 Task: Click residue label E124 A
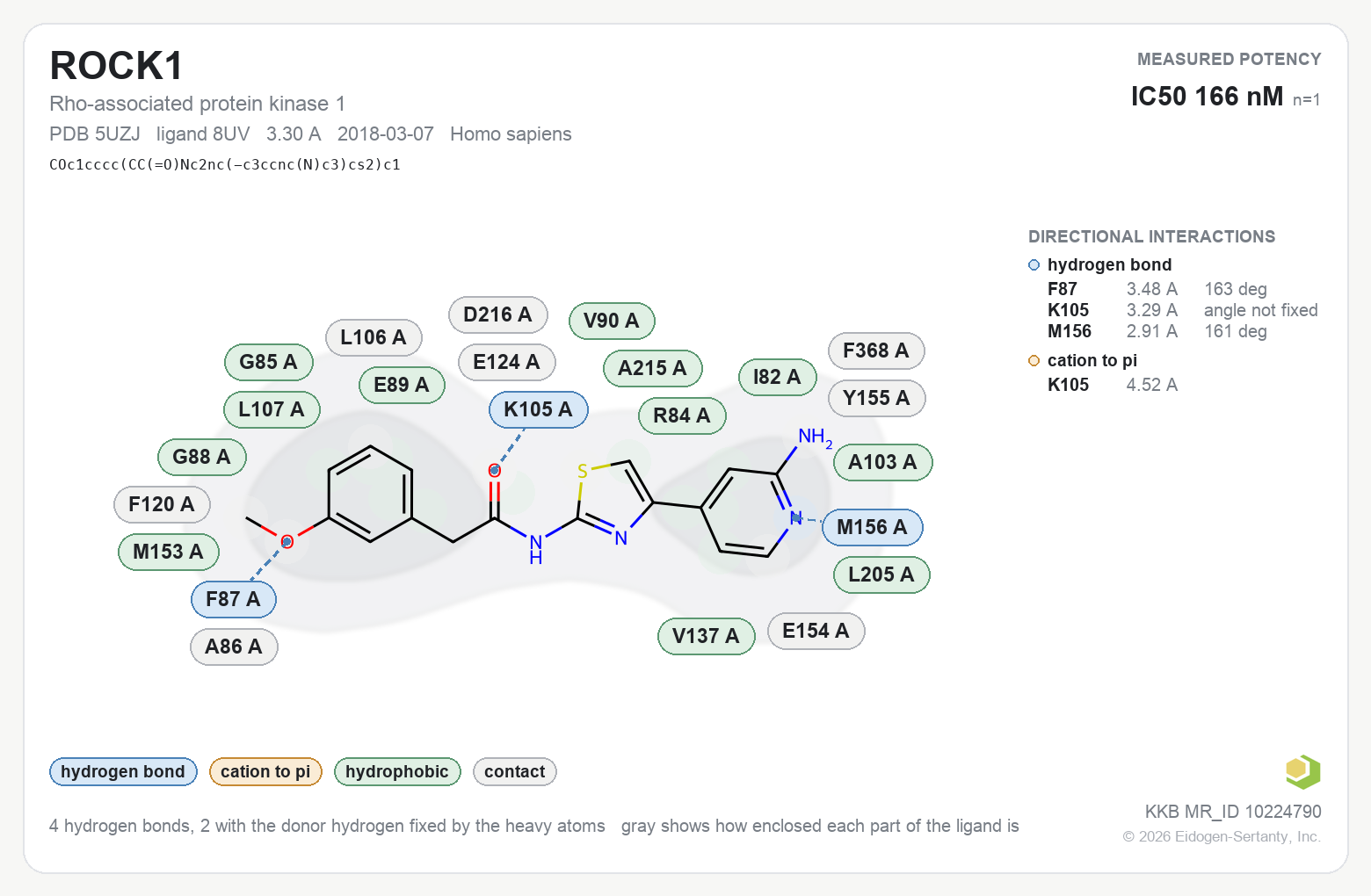tap(506, 362)
